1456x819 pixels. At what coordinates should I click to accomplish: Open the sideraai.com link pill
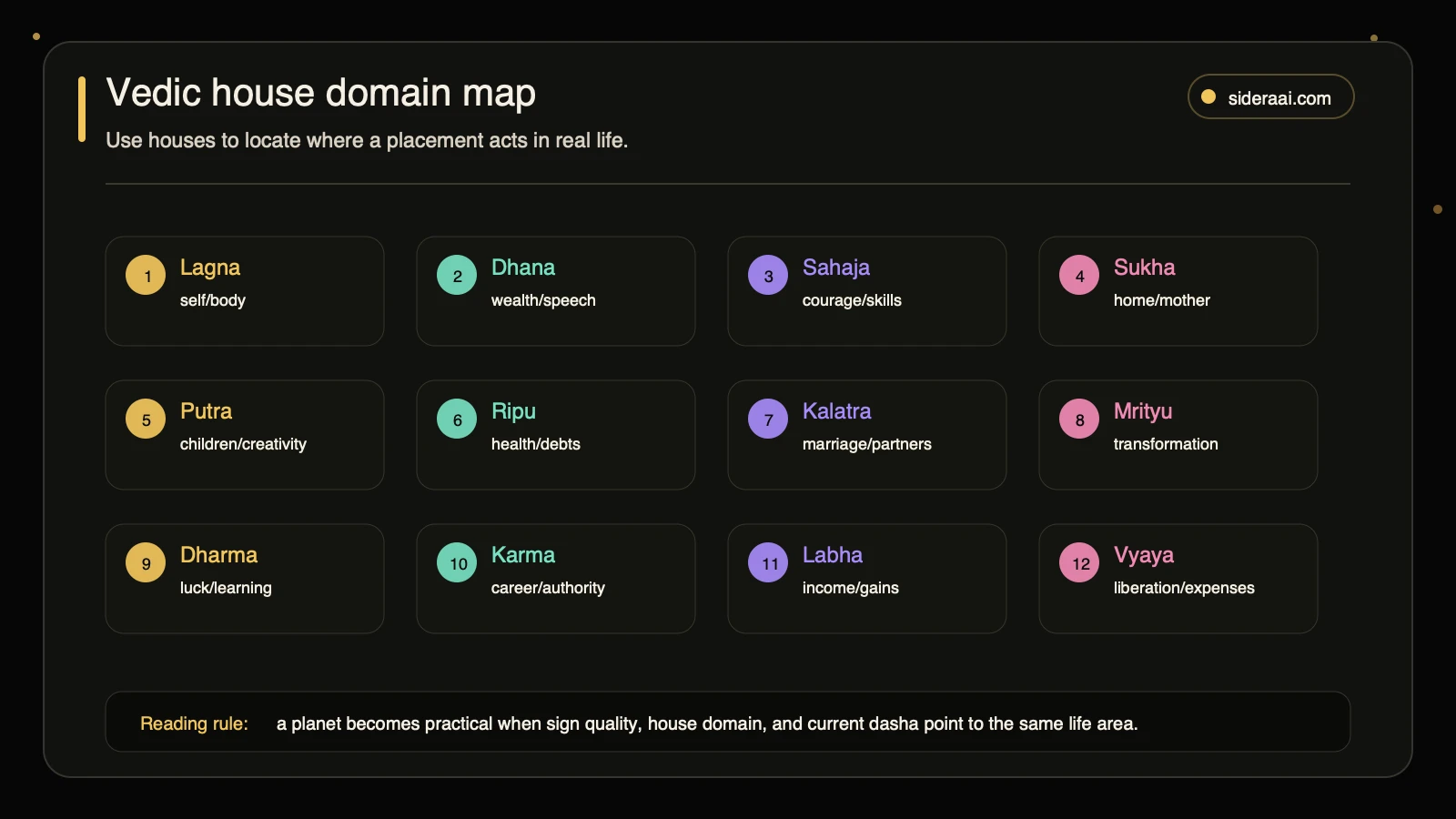[1270, 96]
